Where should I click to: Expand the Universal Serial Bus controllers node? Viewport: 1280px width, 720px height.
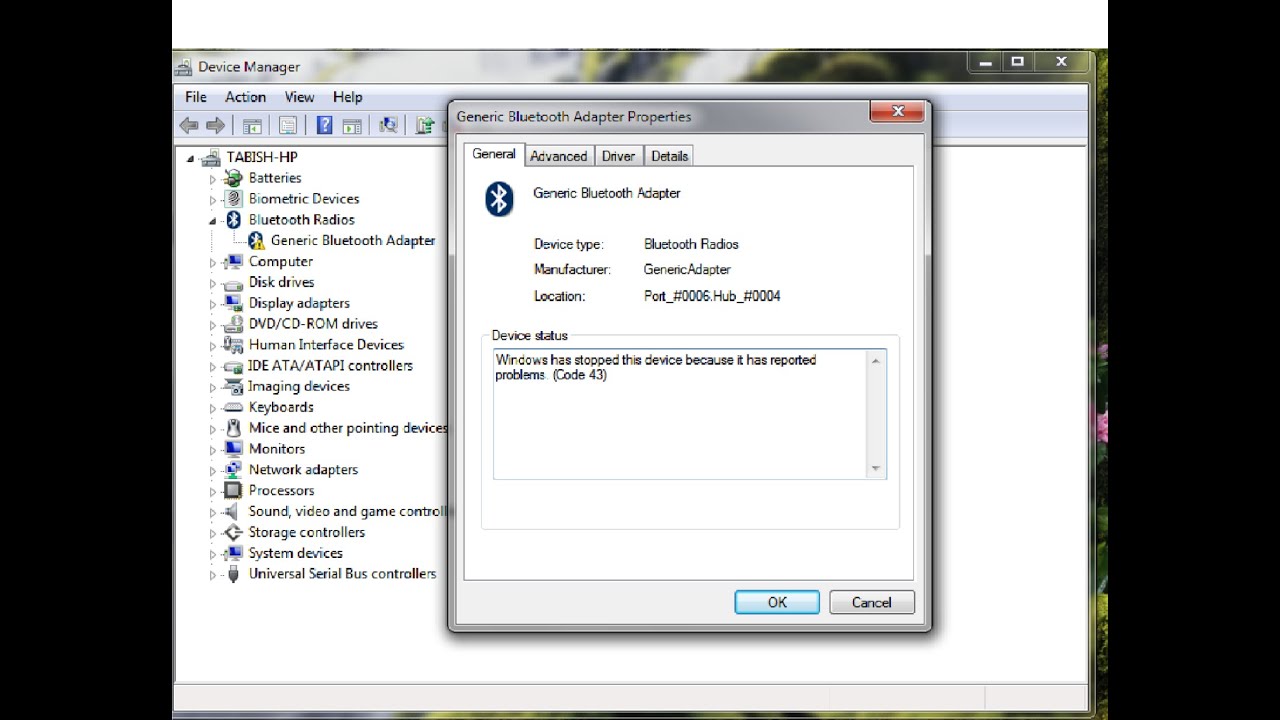pos(212,575)
